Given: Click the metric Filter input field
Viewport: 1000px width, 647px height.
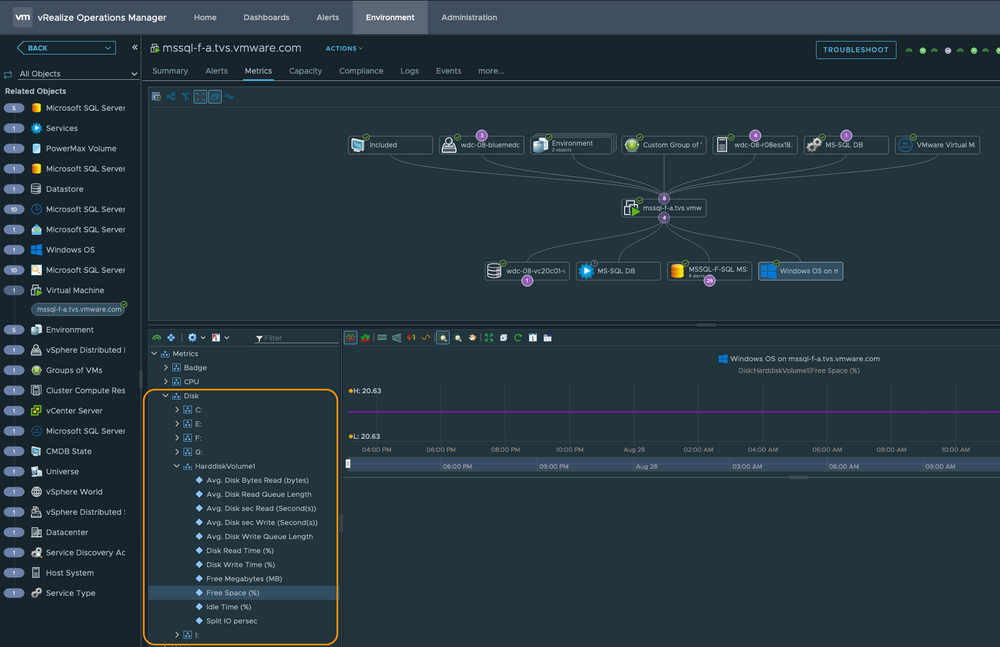Looking at the screenshot, I should point(297,338).
